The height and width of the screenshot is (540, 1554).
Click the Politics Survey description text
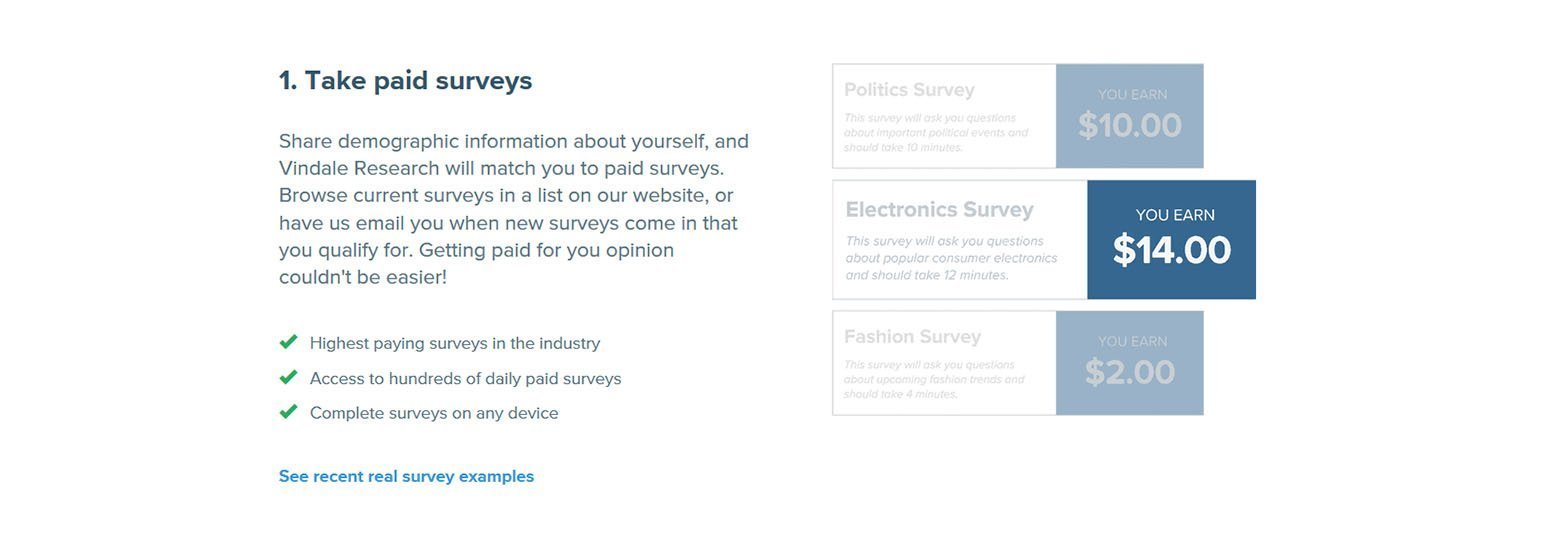click(x=935, y=133)
